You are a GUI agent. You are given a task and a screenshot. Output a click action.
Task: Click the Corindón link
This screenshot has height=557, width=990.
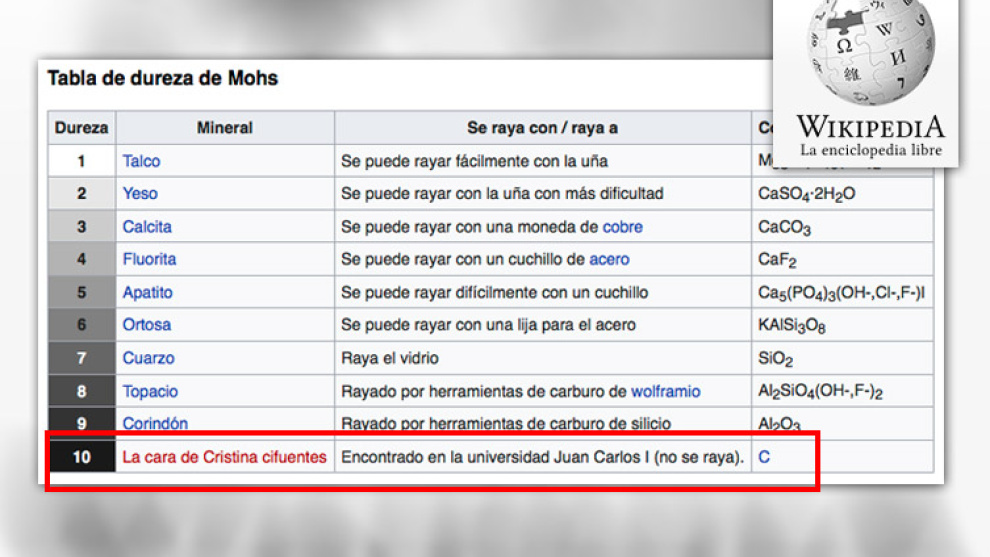[x=155, y=424]
